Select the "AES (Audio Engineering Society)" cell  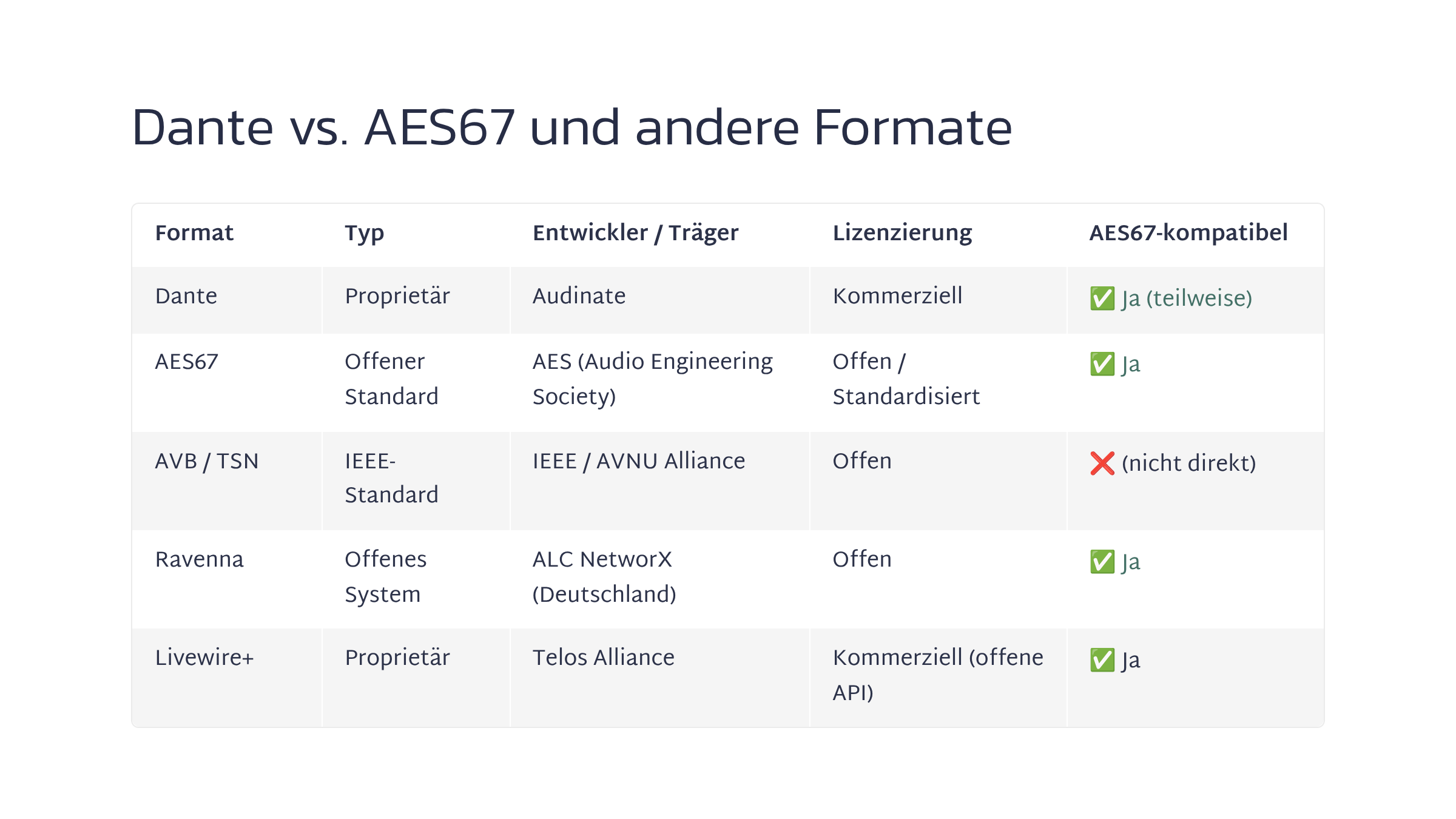pos(652,379)
